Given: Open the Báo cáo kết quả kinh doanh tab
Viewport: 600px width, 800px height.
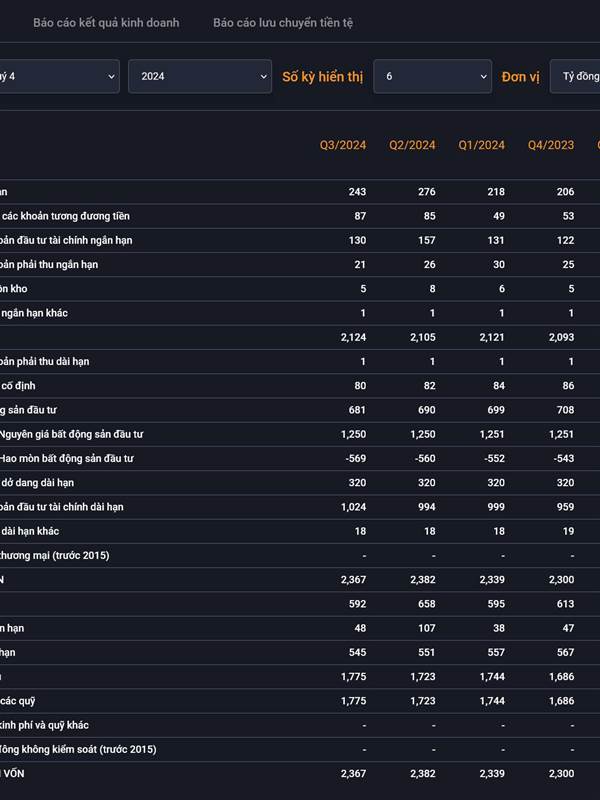Looking at the screenshot, I should (x=106, y=23).
